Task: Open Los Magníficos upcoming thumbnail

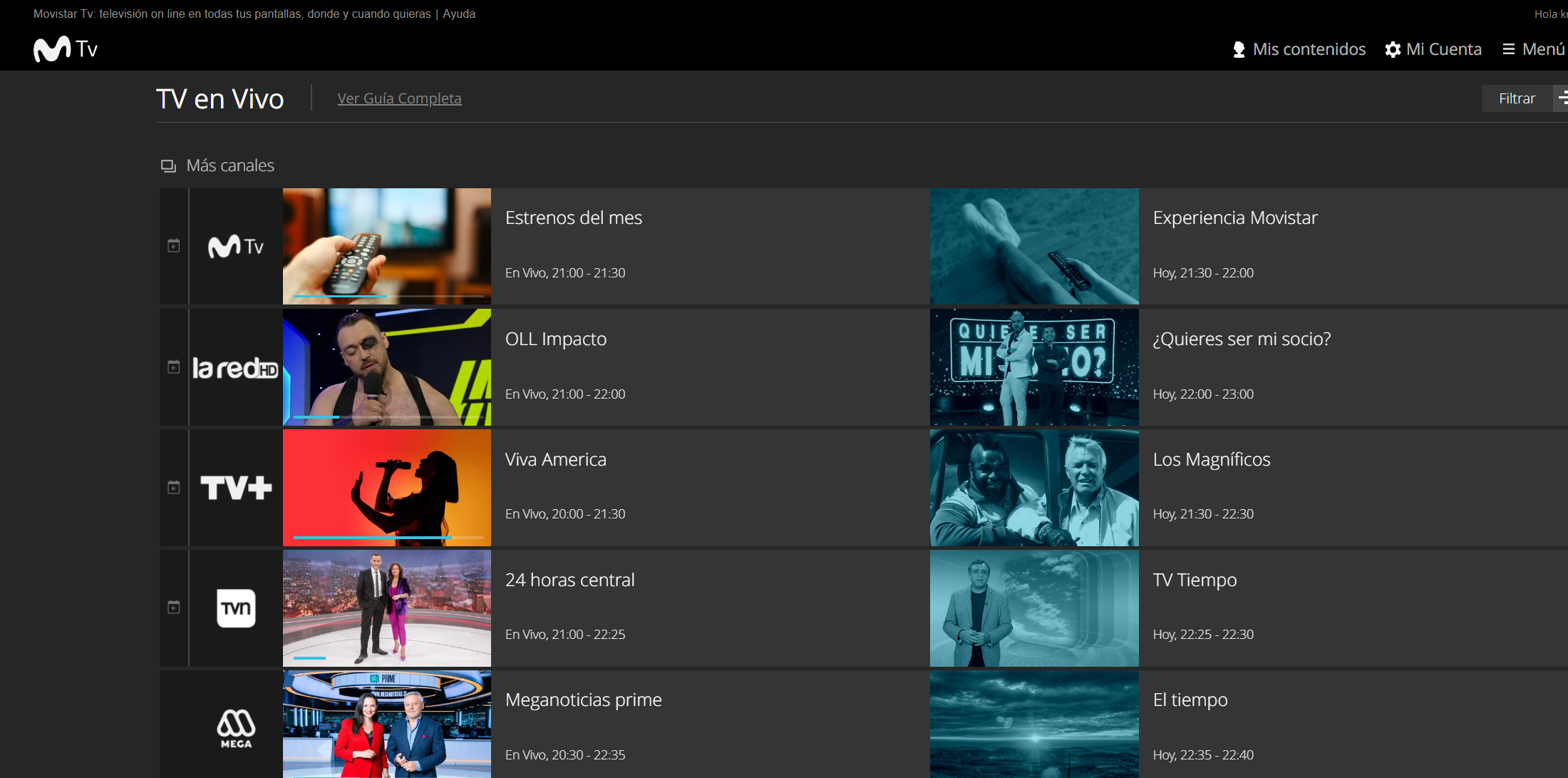Action: (x=1034, y=488)
